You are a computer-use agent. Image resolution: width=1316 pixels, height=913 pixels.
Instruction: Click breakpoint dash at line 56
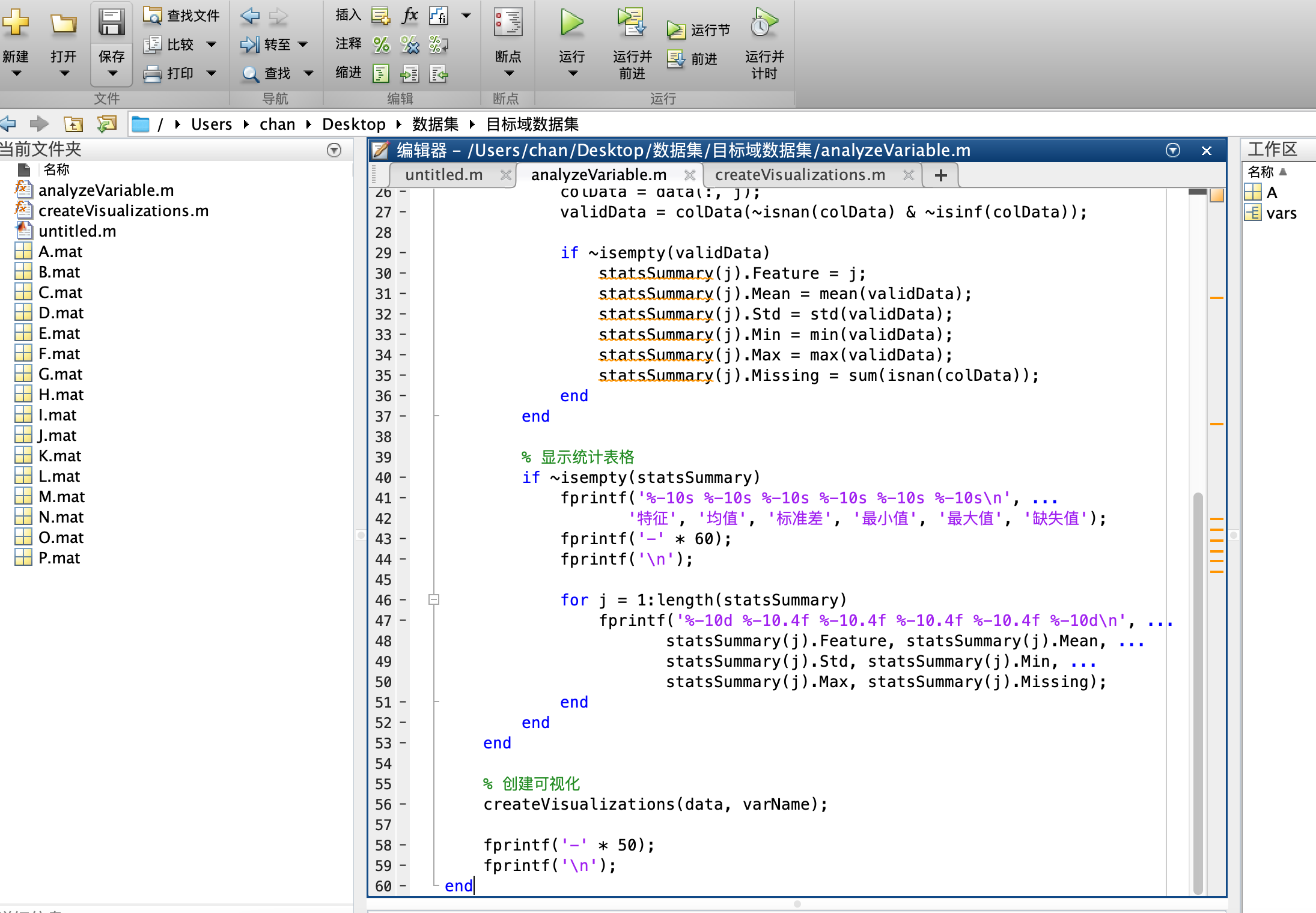(x=403, y=804)
